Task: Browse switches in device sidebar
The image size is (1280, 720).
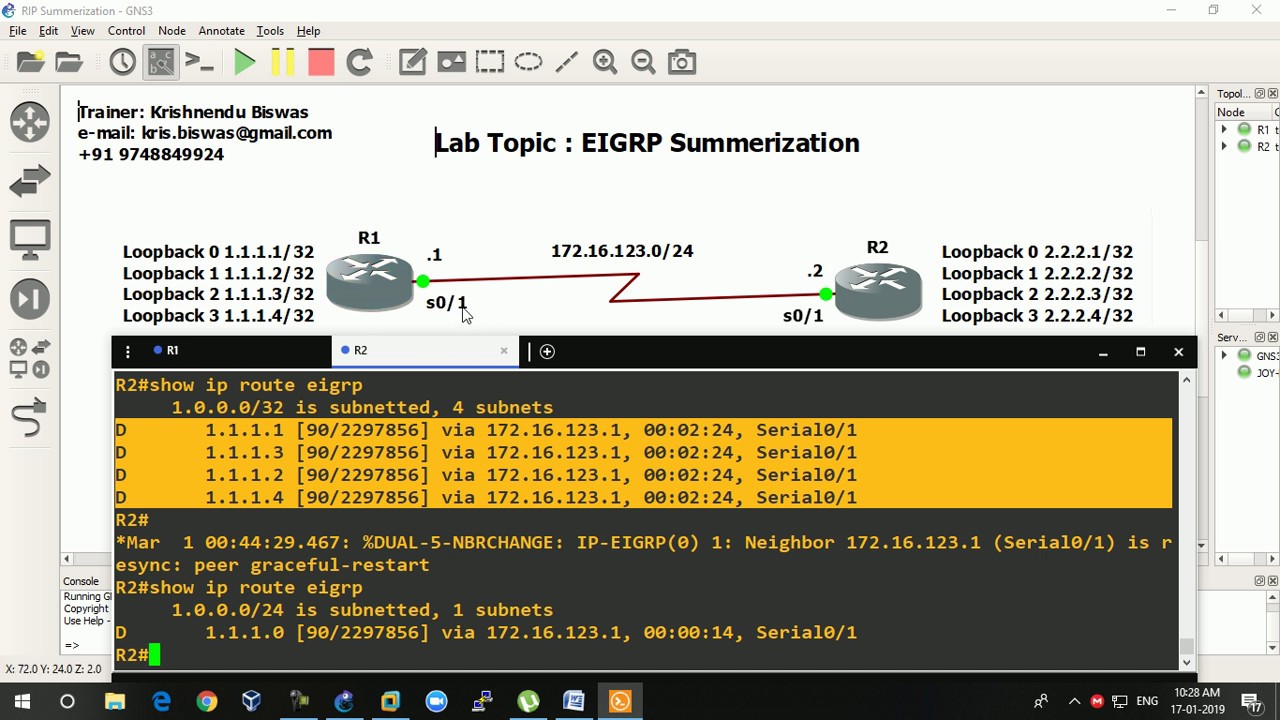Action: pyautogui.click(x=30, y=182)
